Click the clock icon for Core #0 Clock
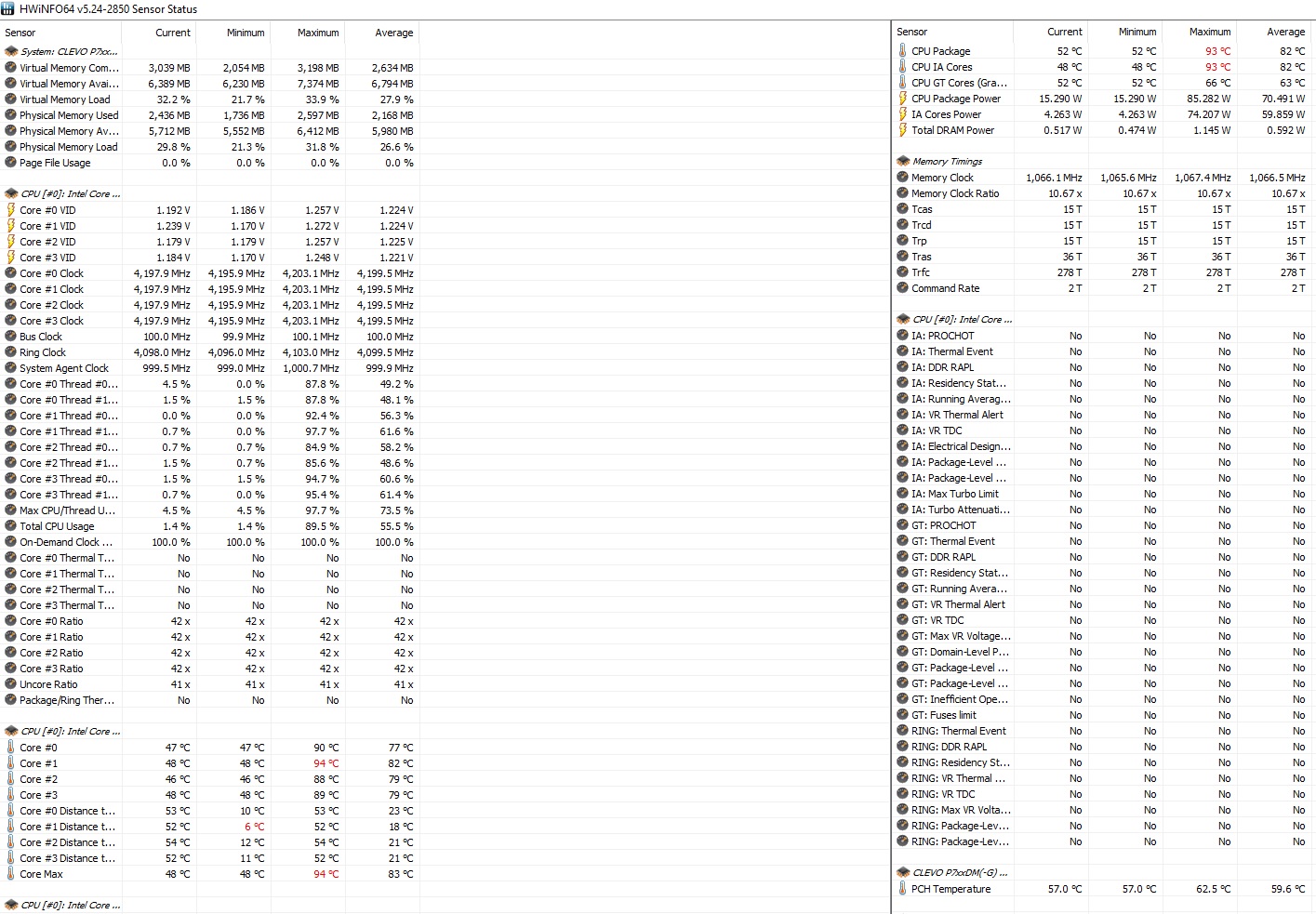Viewport: 1316px width, 914px height. [11, 272]
